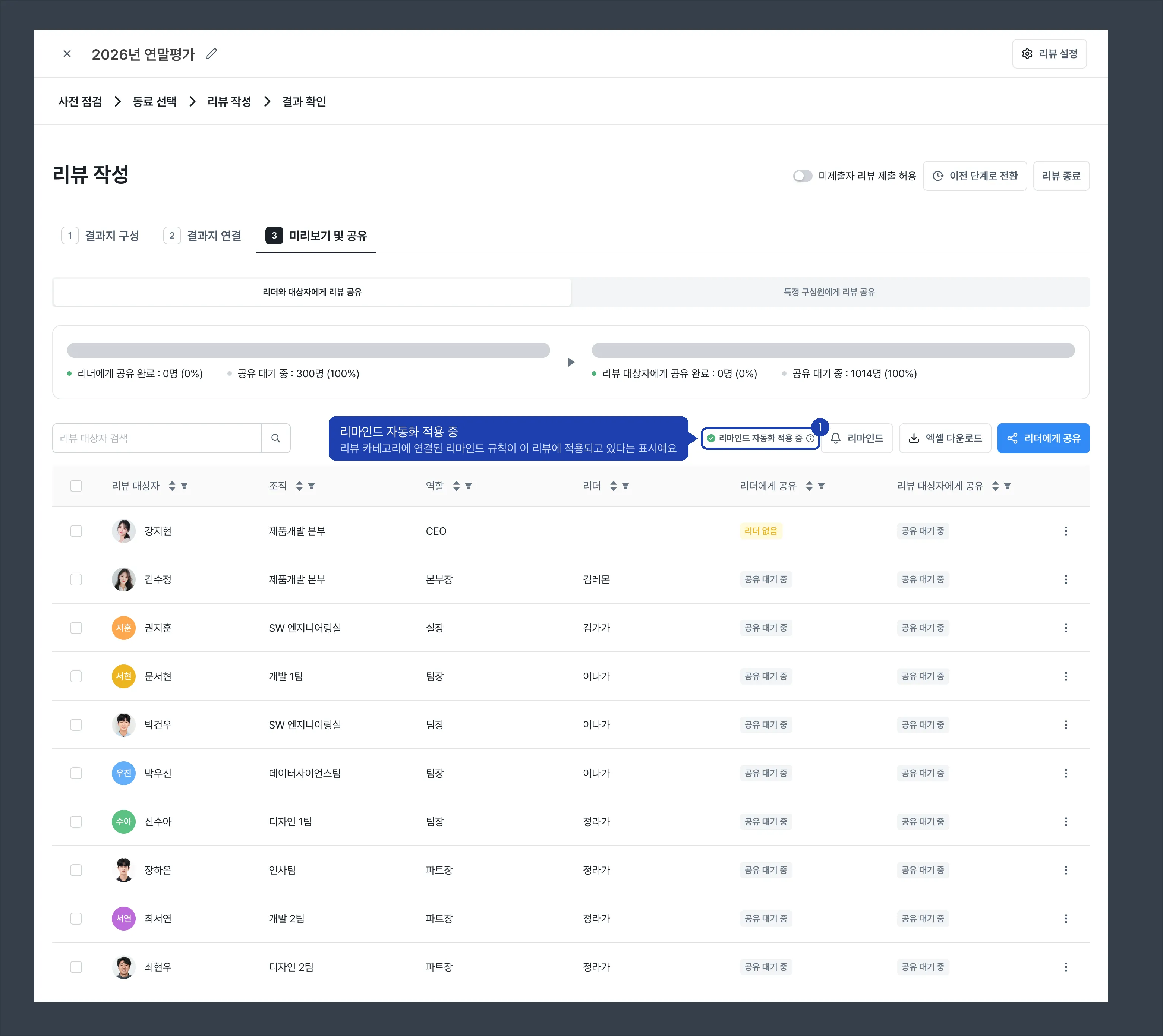Screen dimensions: 1163x1036
Task: Click 리더에게 공유 blue share button
Action: pos(1043,438)
